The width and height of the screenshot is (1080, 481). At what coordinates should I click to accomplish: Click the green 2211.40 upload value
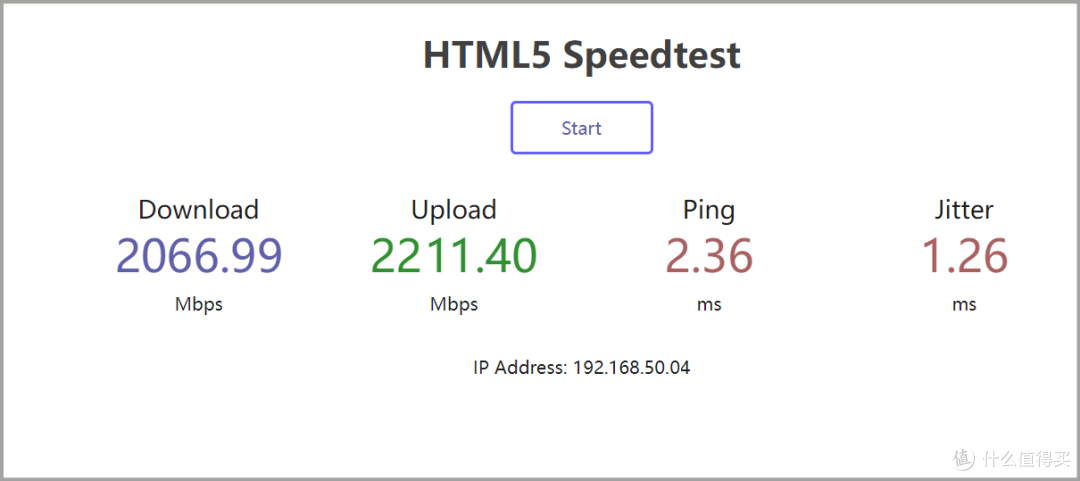pos(454,256)
